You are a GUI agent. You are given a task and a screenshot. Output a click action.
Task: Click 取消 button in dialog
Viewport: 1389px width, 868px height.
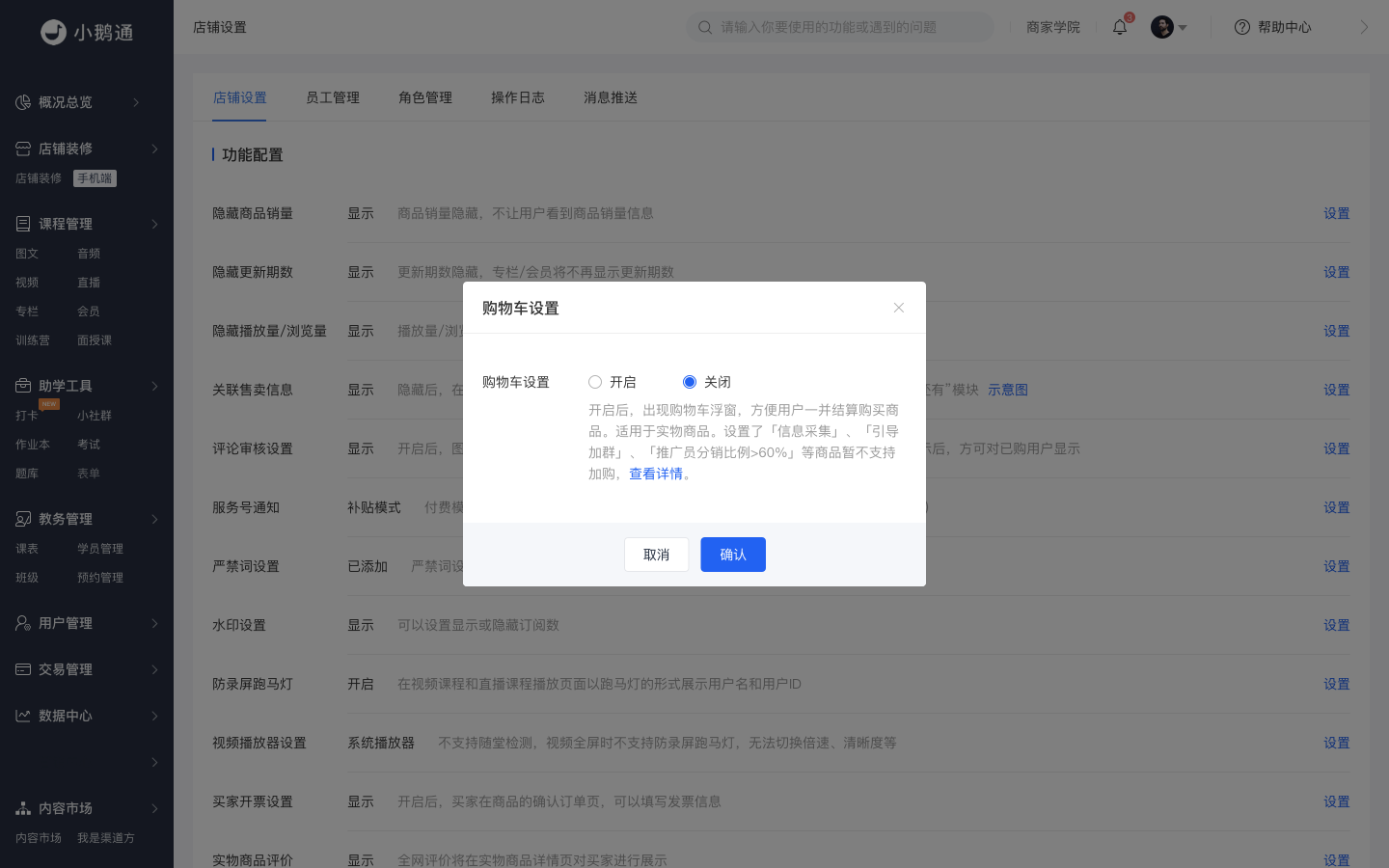[x=656, y=555]
